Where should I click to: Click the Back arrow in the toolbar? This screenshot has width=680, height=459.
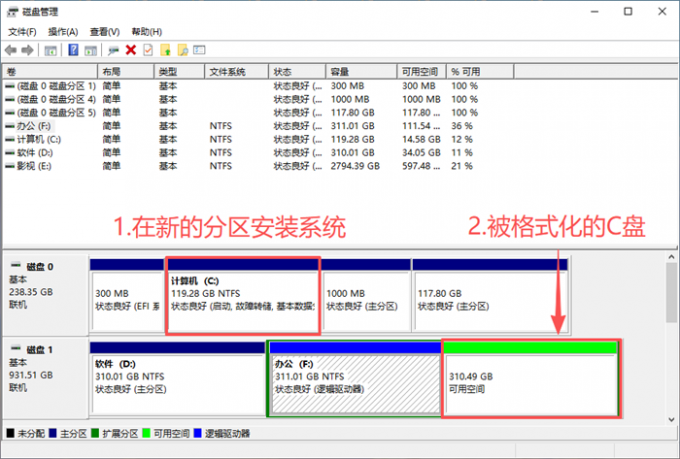[10, 50]
